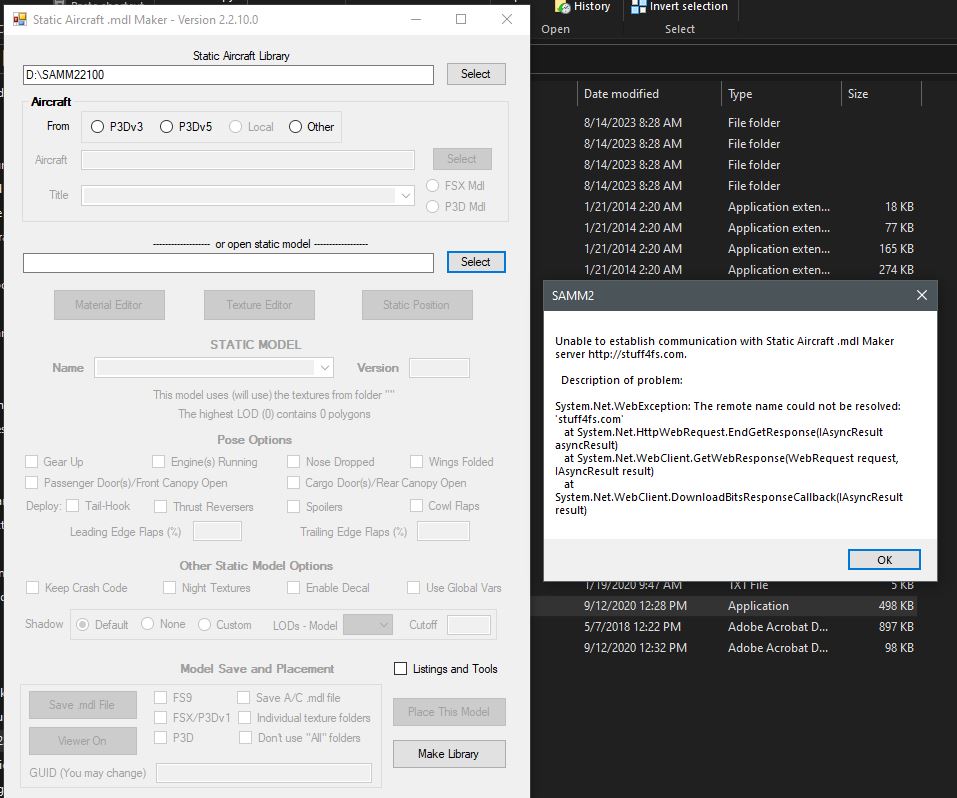Open the aircraft Title dropdown
This screenshot has width=957, height=798.
point(405,195)
